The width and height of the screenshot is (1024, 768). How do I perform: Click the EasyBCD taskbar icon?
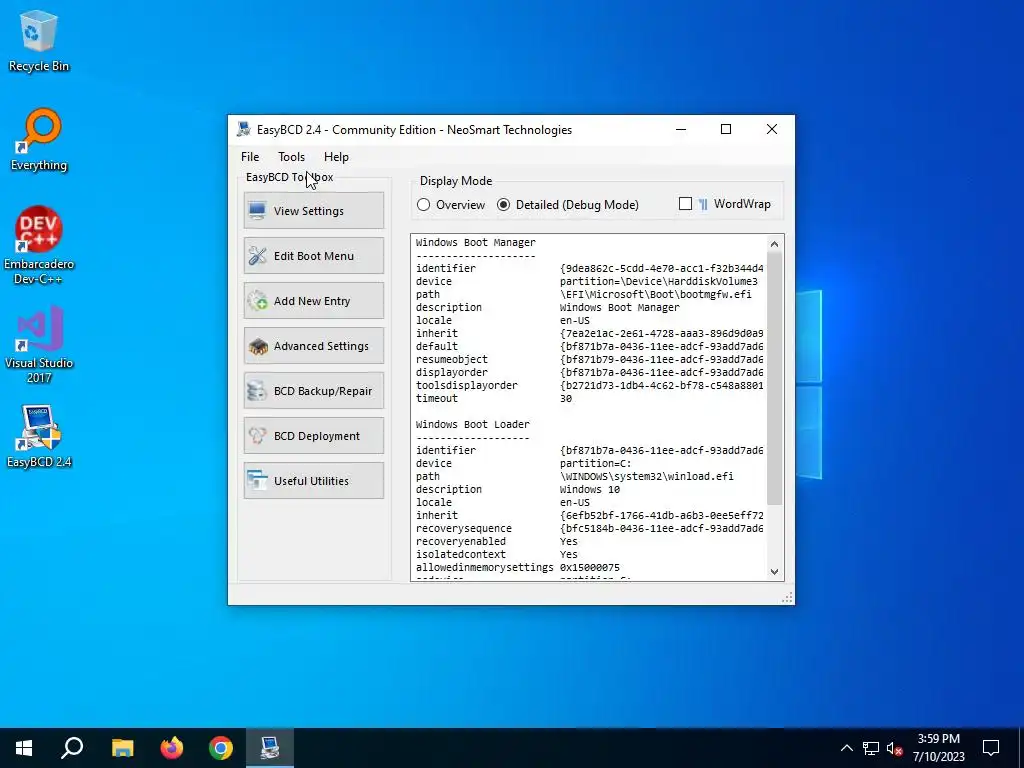coord(270,748)
